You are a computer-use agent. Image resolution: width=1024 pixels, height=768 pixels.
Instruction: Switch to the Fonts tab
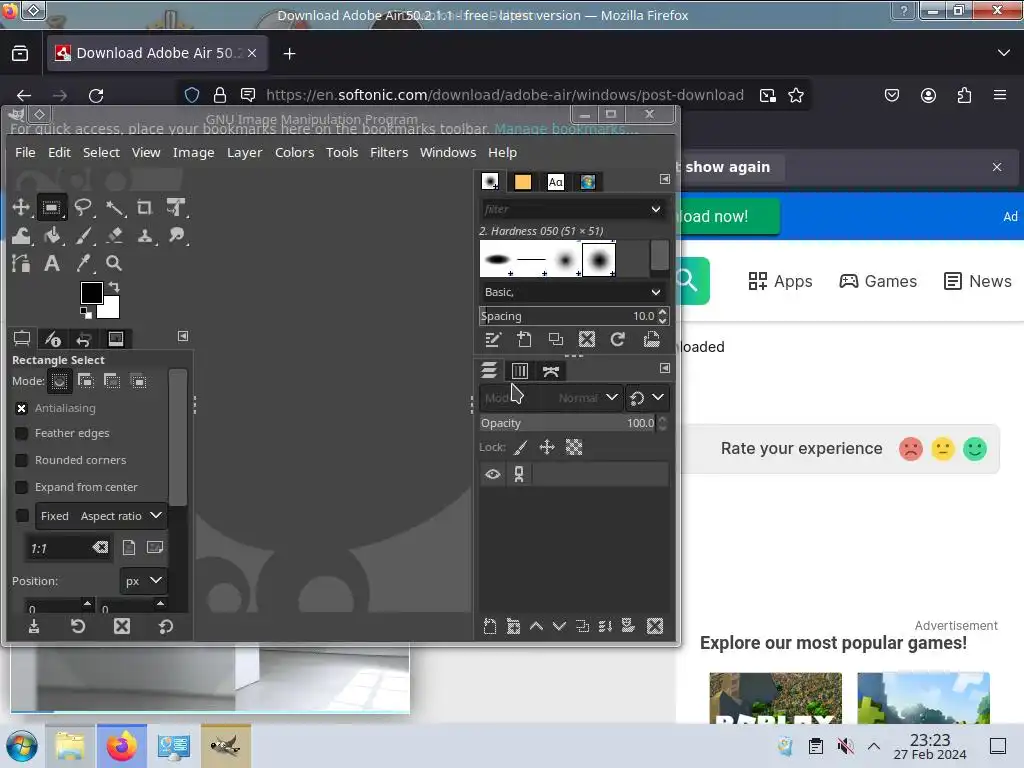coord(555,182)
